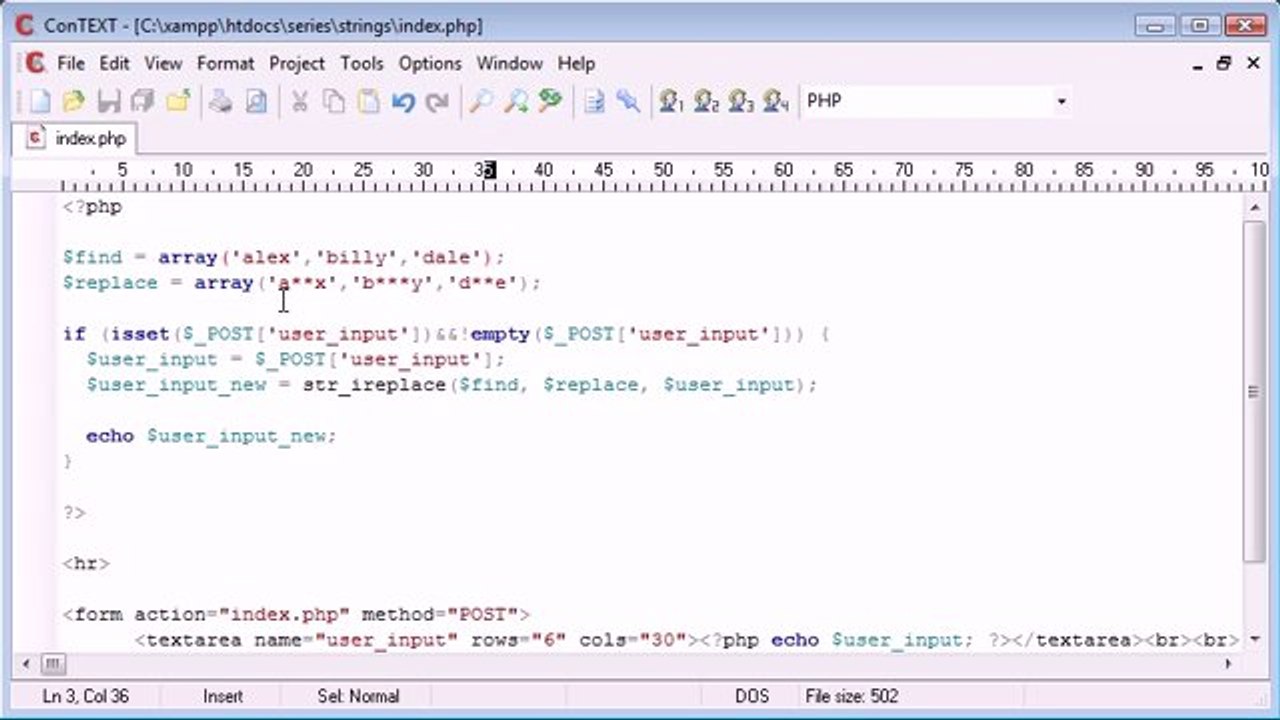Viewport: 1280px width, 720px height.
Task: Run user command 2 icon
Action: tap(706, 101)
